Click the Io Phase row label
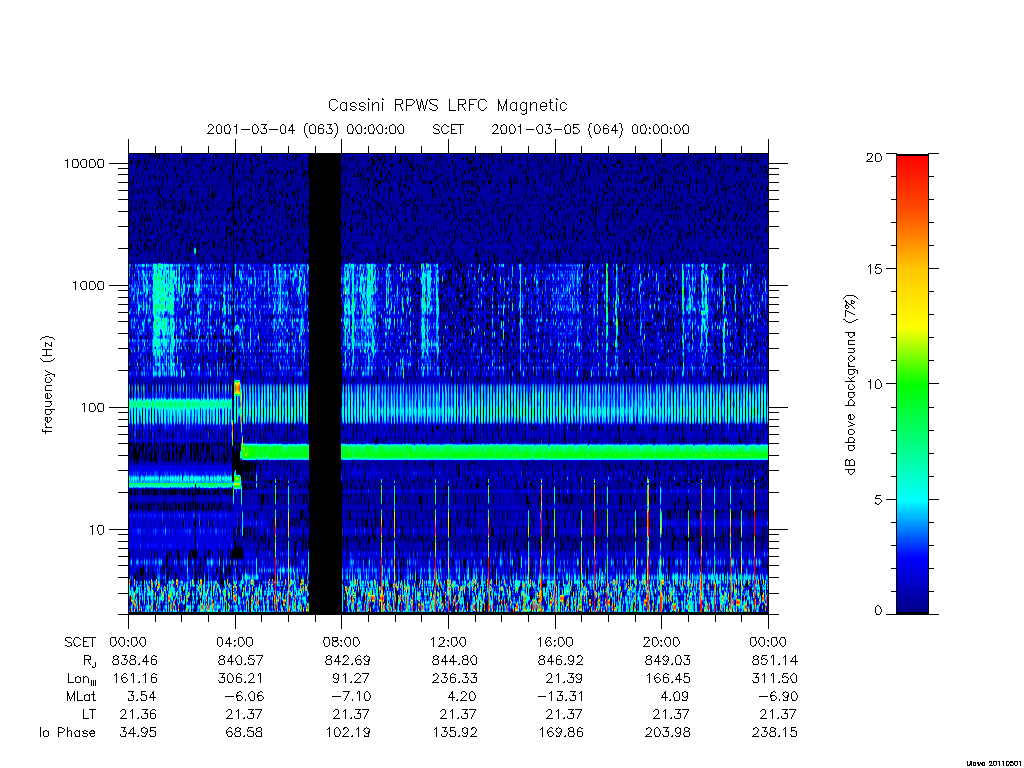 click(x=67, y=733)
